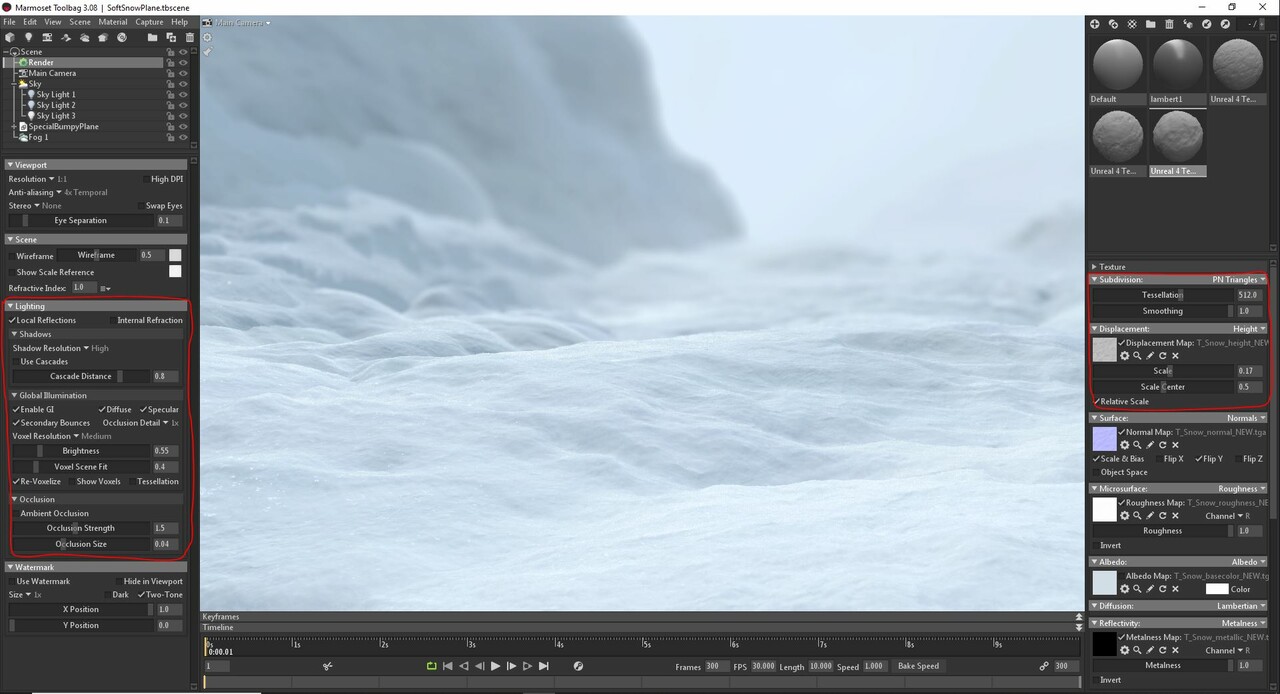Image resolution: width=1280 pixels, height=694 pixels.
Task: Enable Internal Refraction
Action: point(112,320)
